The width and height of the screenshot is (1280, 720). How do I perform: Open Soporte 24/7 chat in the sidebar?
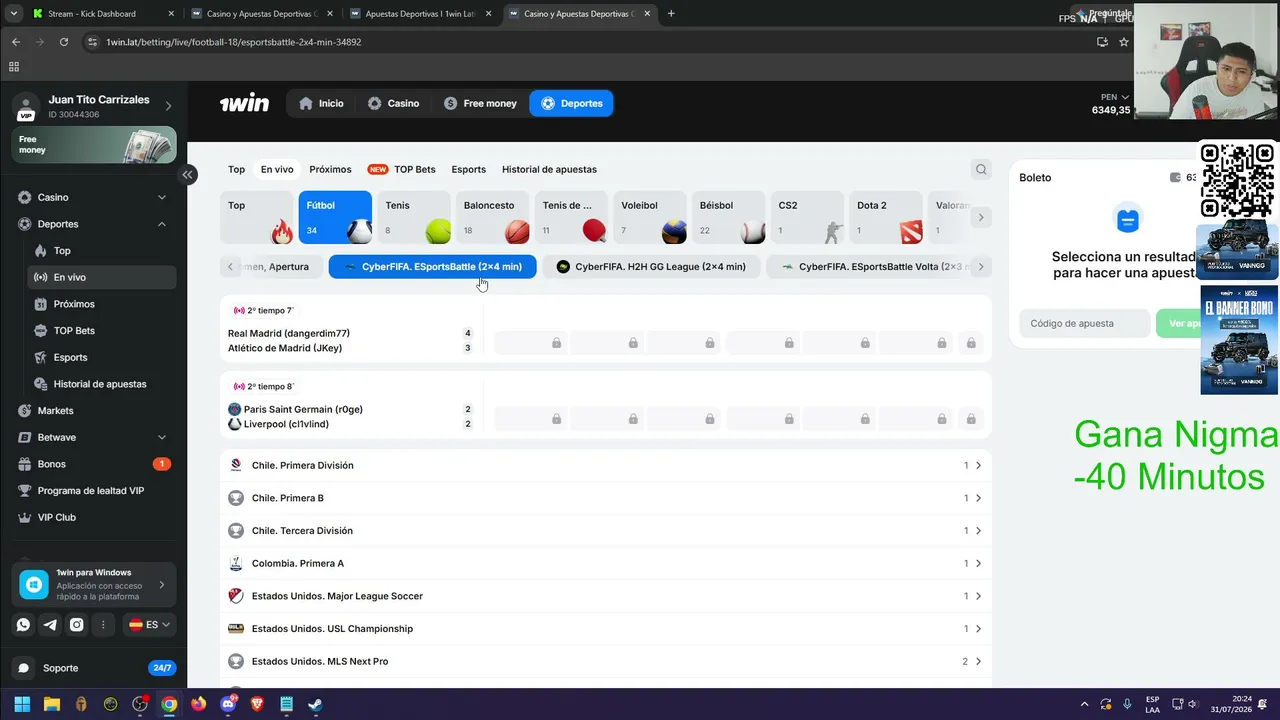point(94,668)
